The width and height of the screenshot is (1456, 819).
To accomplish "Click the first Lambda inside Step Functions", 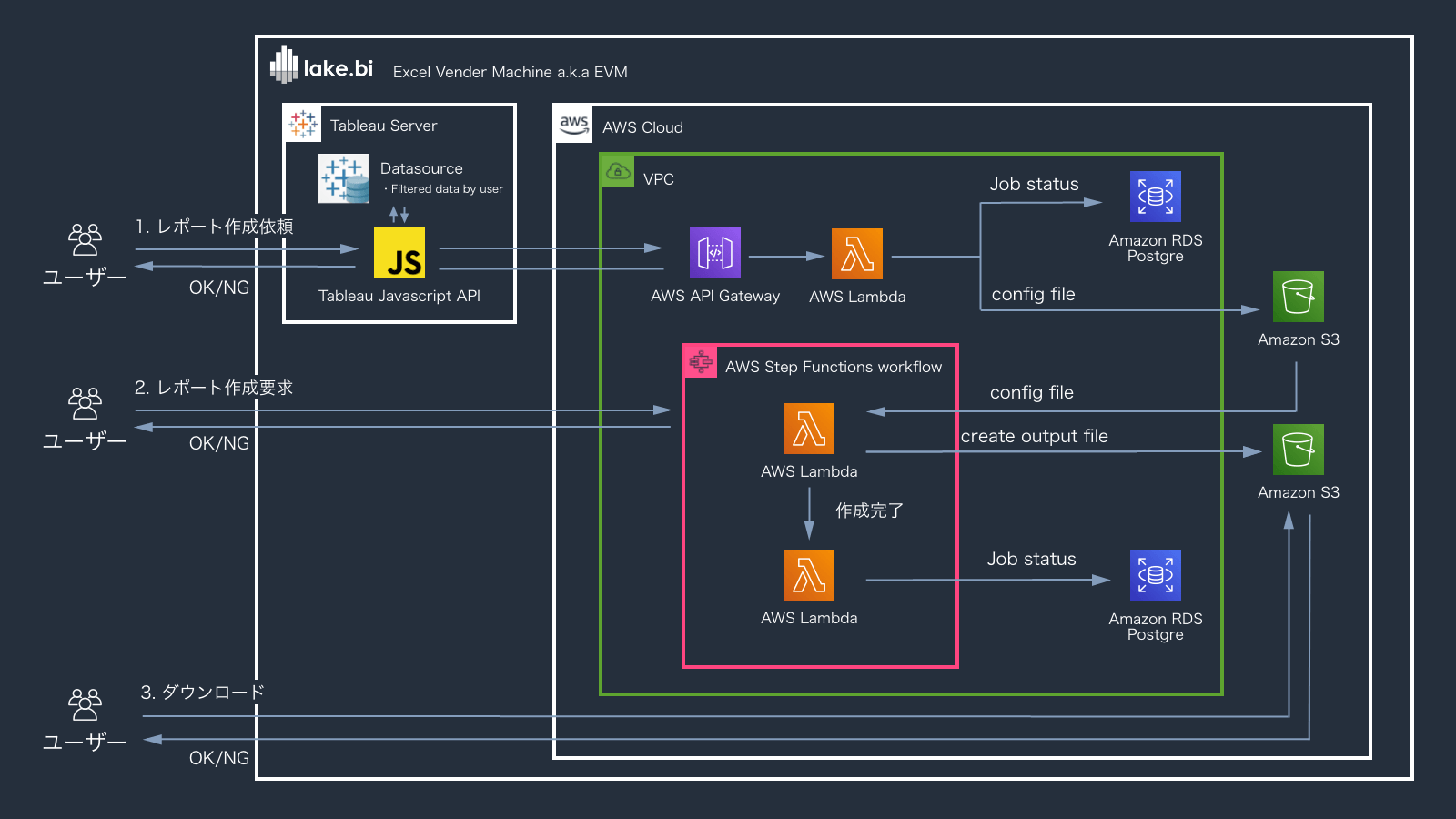I will pyautogui.click(x=809, y=429).
